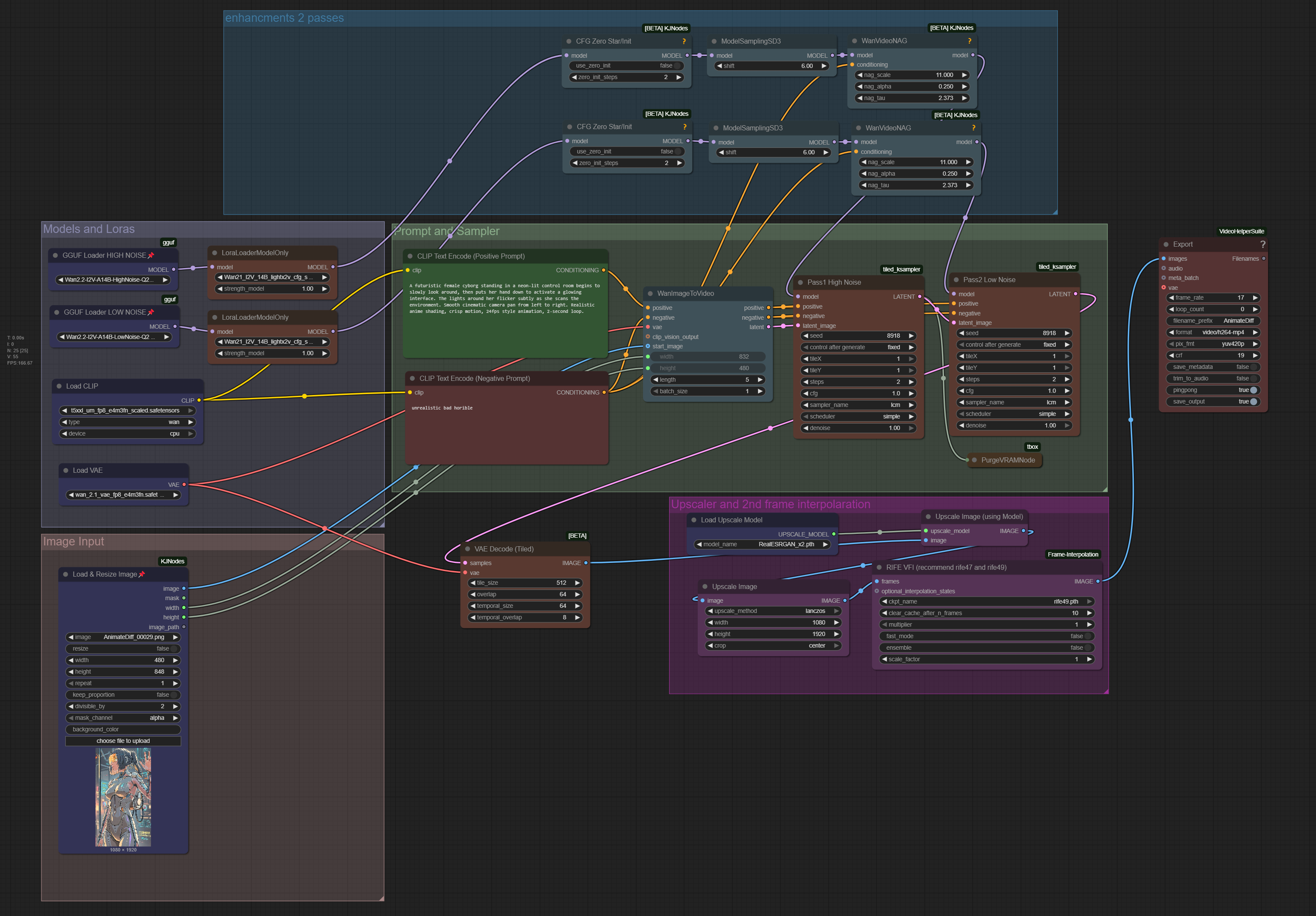The height and width of the screenshot is (916, 1316).
Task: Click the pin icon on GGUF Loader HIGH NOISE
Action: pyautogui.click(x=151, y=256)
